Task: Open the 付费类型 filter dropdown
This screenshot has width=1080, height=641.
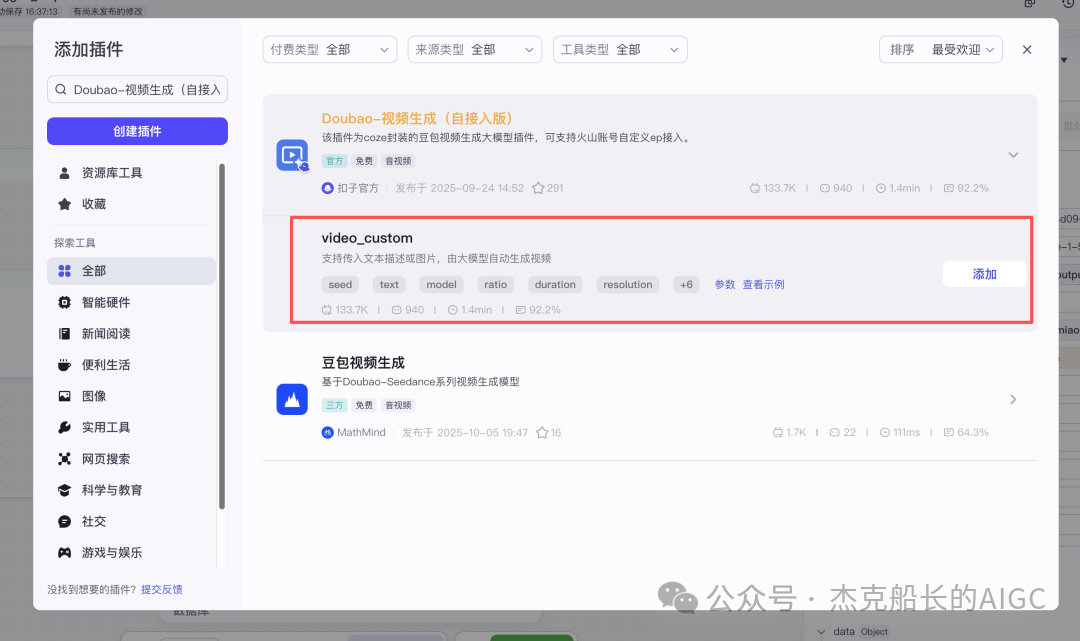Action: (330, 50)
